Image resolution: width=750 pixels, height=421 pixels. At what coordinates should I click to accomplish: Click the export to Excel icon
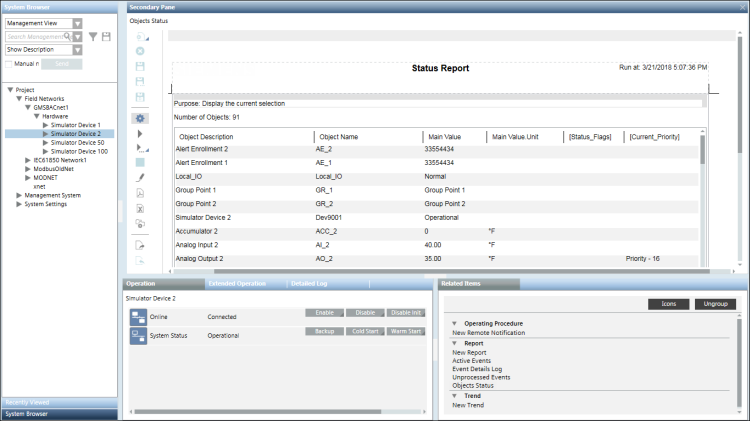point(141,208)
